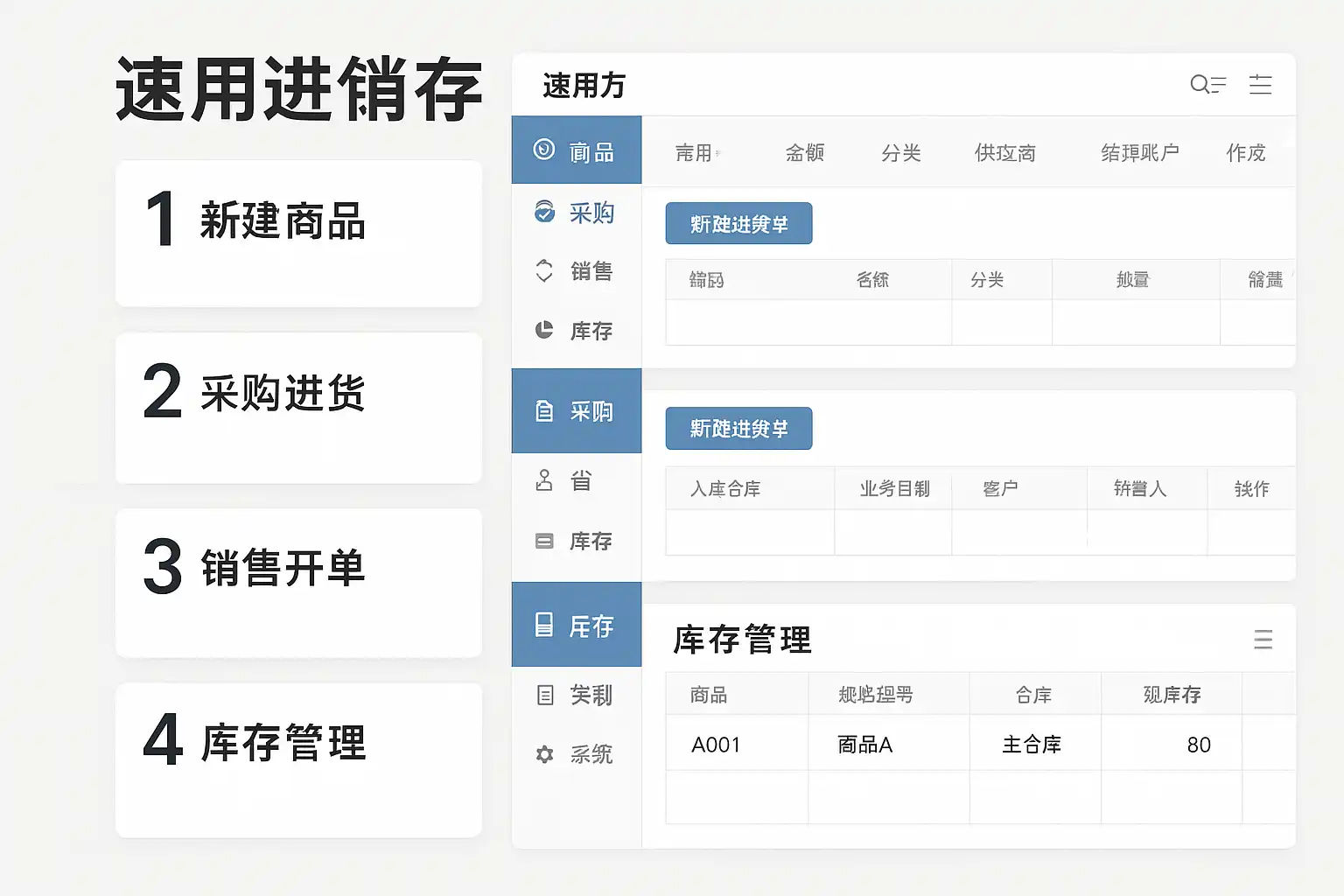Screen dimensions: 1344x896
Task: Open sidebar 库存 directly below the person icon
Action: click(x=577, y=542)
